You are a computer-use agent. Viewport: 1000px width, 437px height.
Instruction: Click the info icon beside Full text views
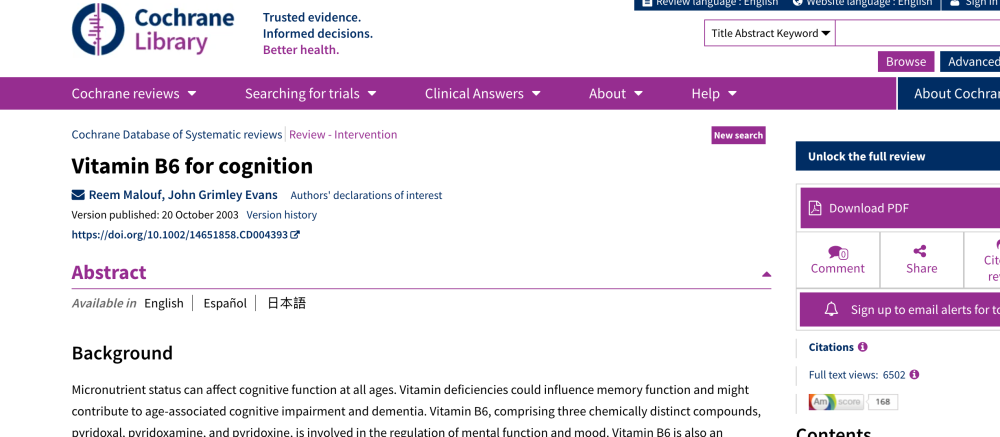click(914, 374)
